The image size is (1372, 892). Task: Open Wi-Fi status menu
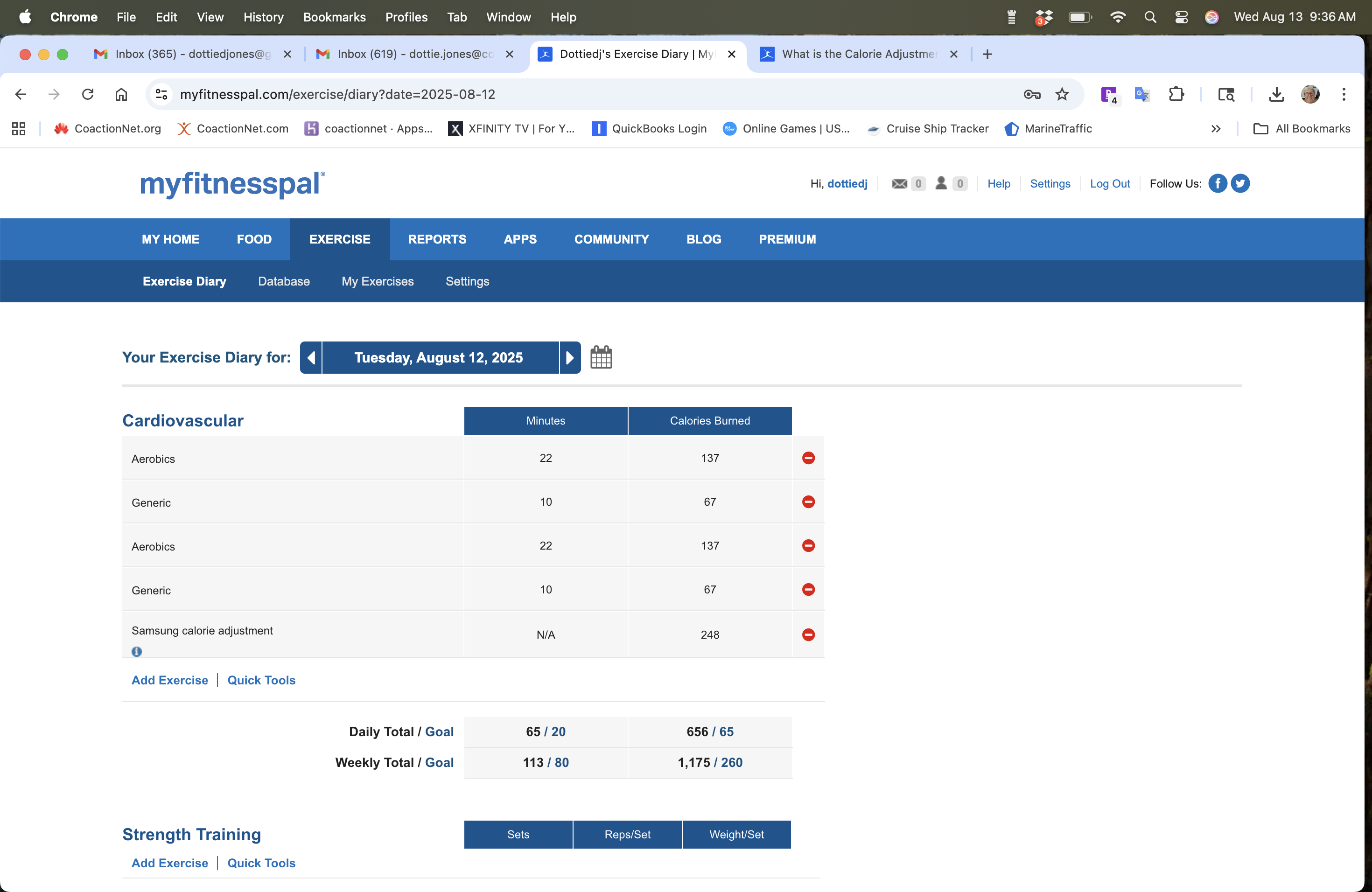(1117, 17)
